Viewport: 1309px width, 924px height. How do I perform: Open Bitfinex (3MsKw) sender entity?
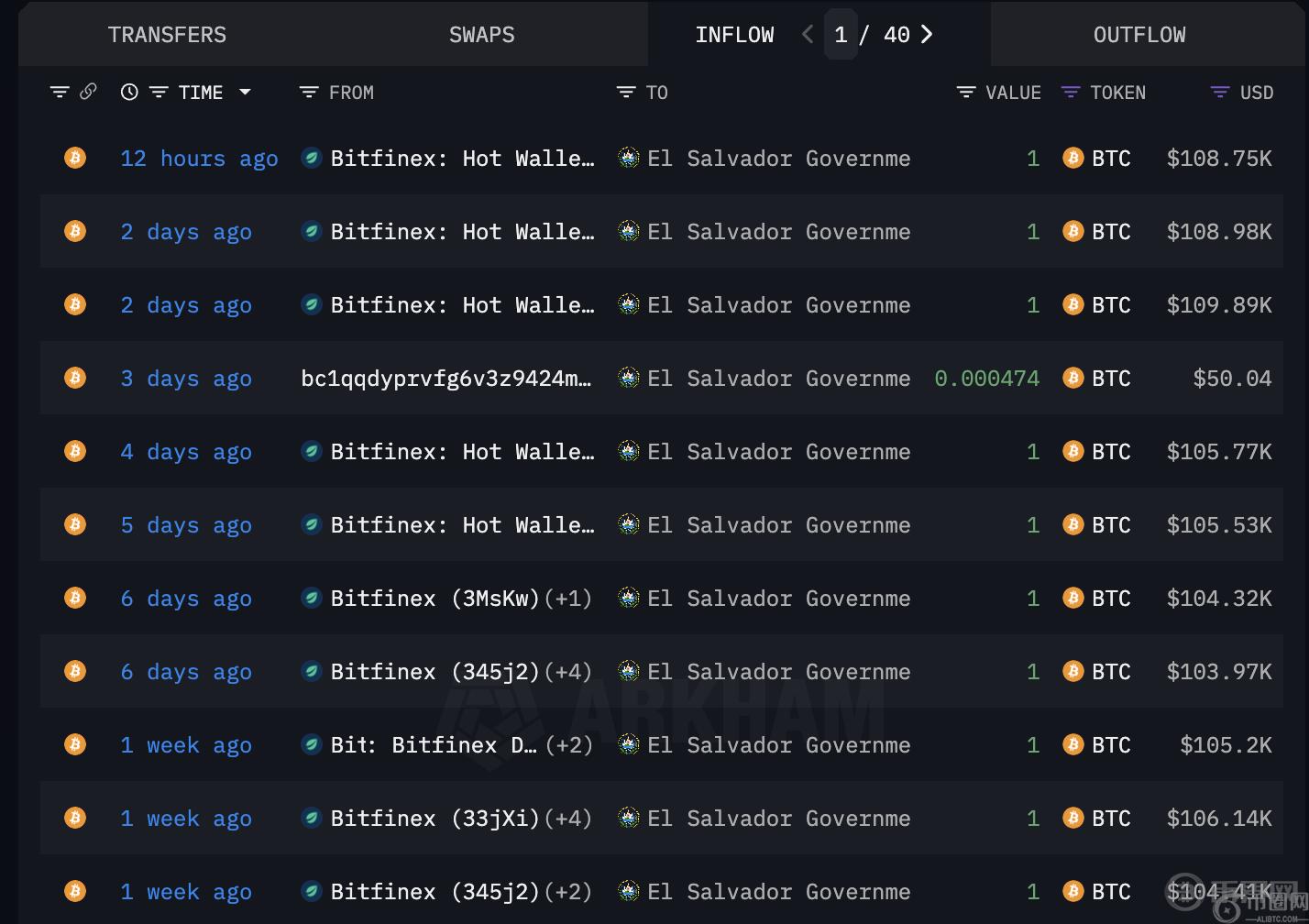tap(434, 599)
